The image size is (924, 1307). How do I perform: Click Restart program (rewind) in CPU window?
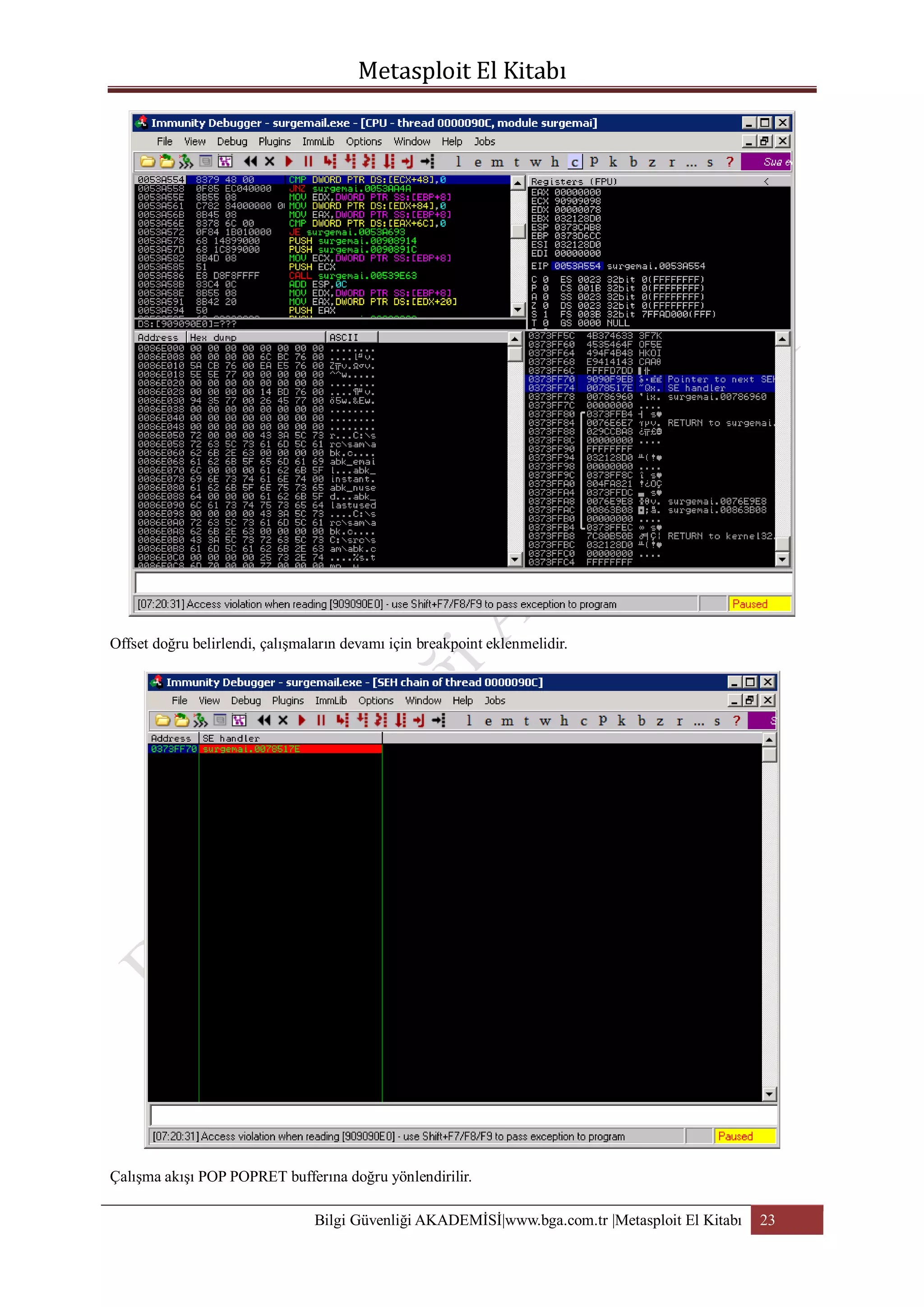(x=250, y=162)
